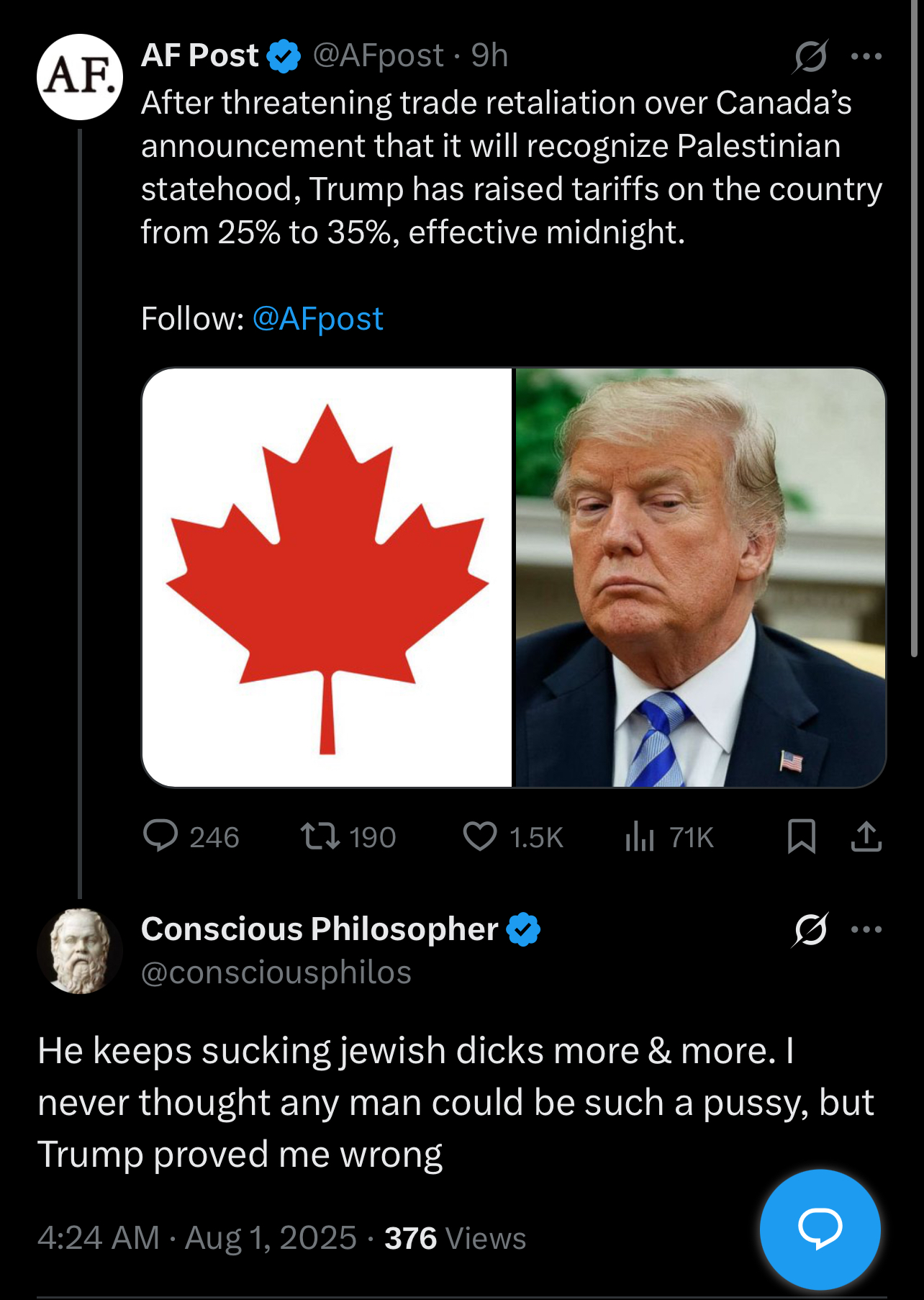
Task: Like the AF Post tweet
Action: pos(480,836)
